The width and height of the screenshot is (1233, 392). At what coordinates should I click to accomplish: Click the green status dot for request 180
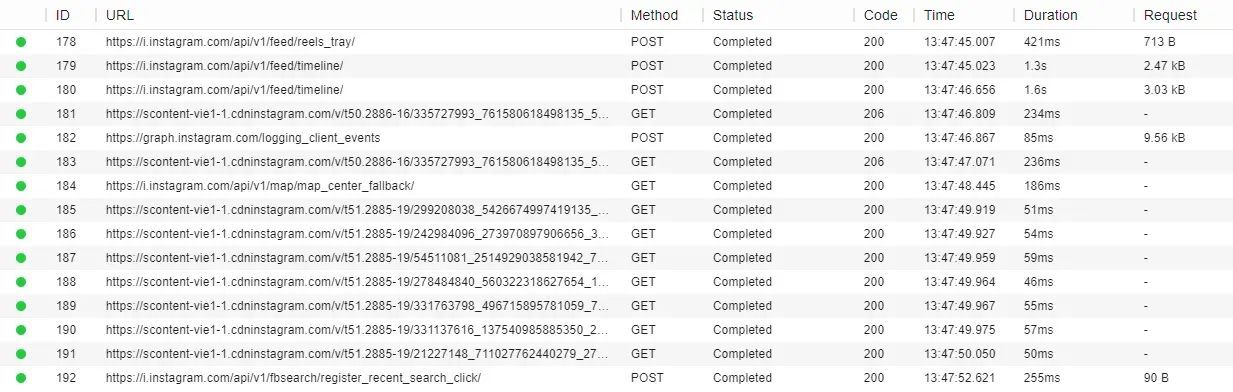point(21,90)
